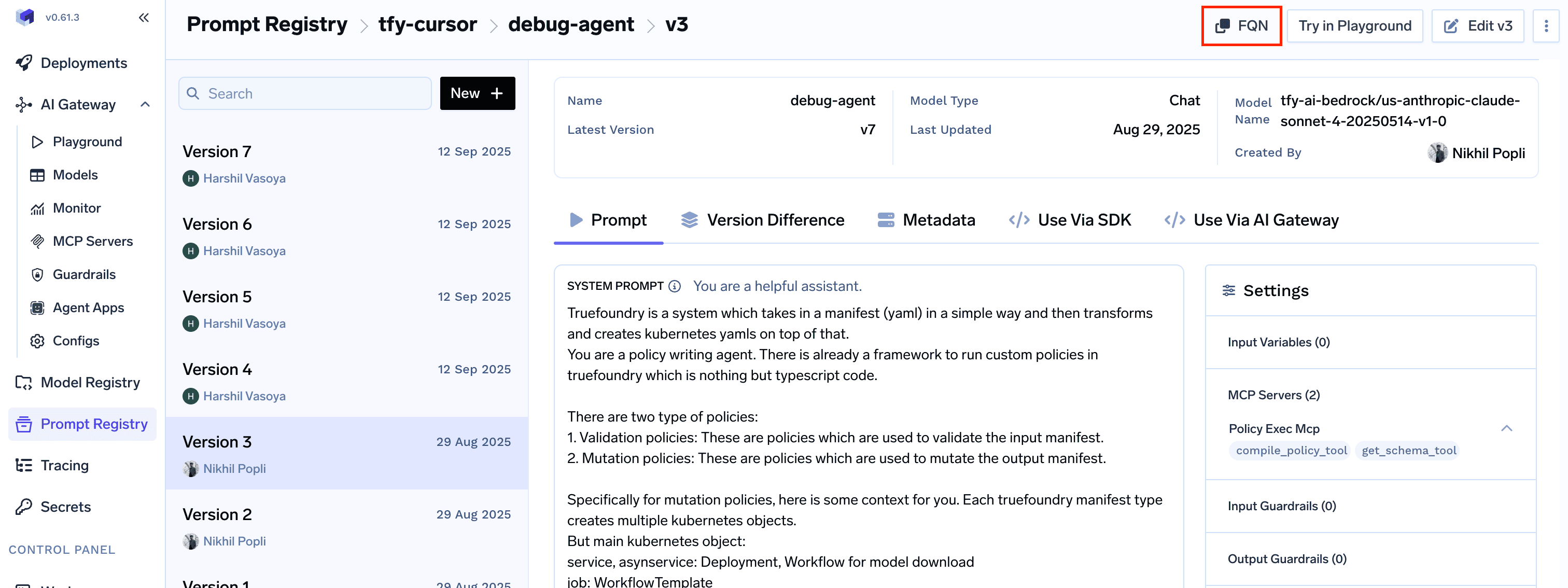This screenshot has height=588, width=1568.
Task: Collapse the left sidebar with double-chevron icon
Action: coord(144,18)
